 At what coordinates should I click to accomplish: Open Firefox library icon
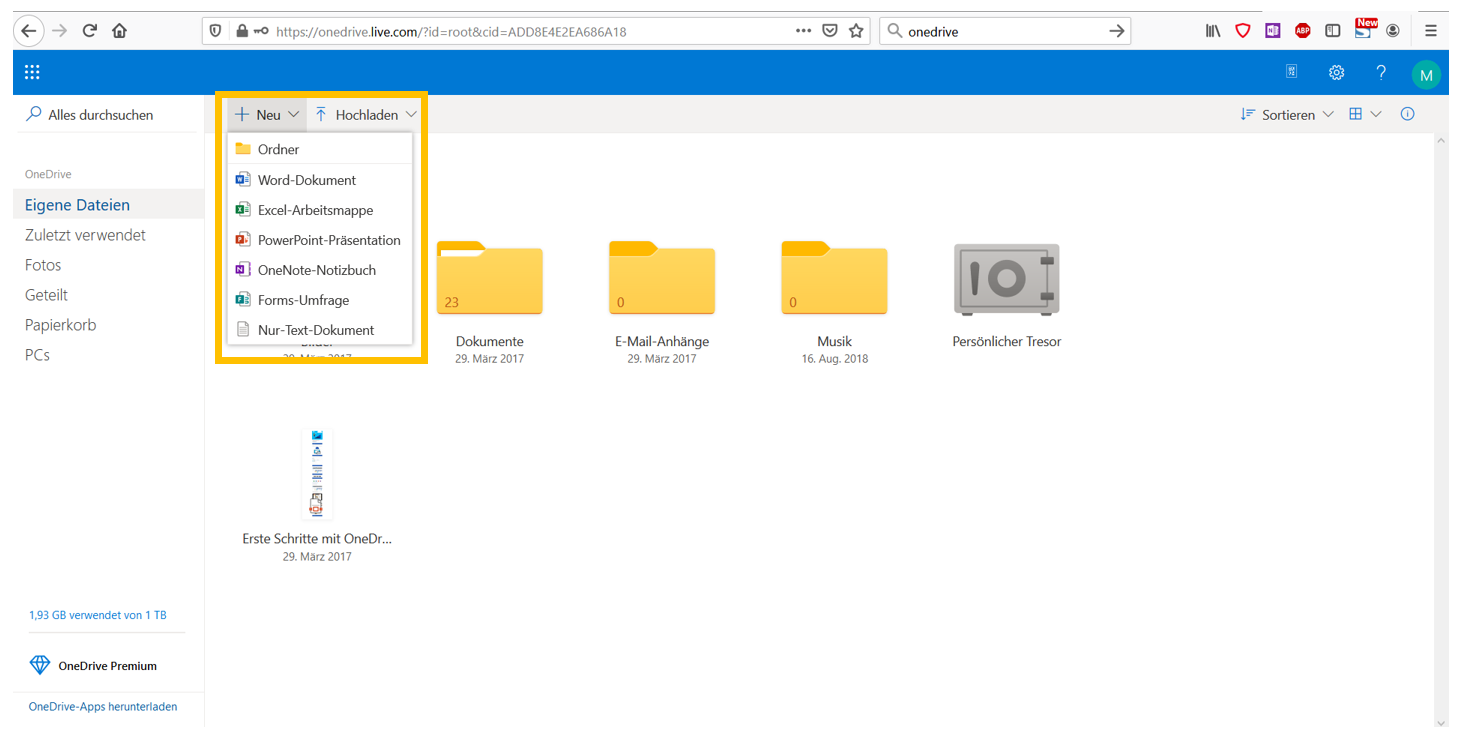(x=1212, y=31)
